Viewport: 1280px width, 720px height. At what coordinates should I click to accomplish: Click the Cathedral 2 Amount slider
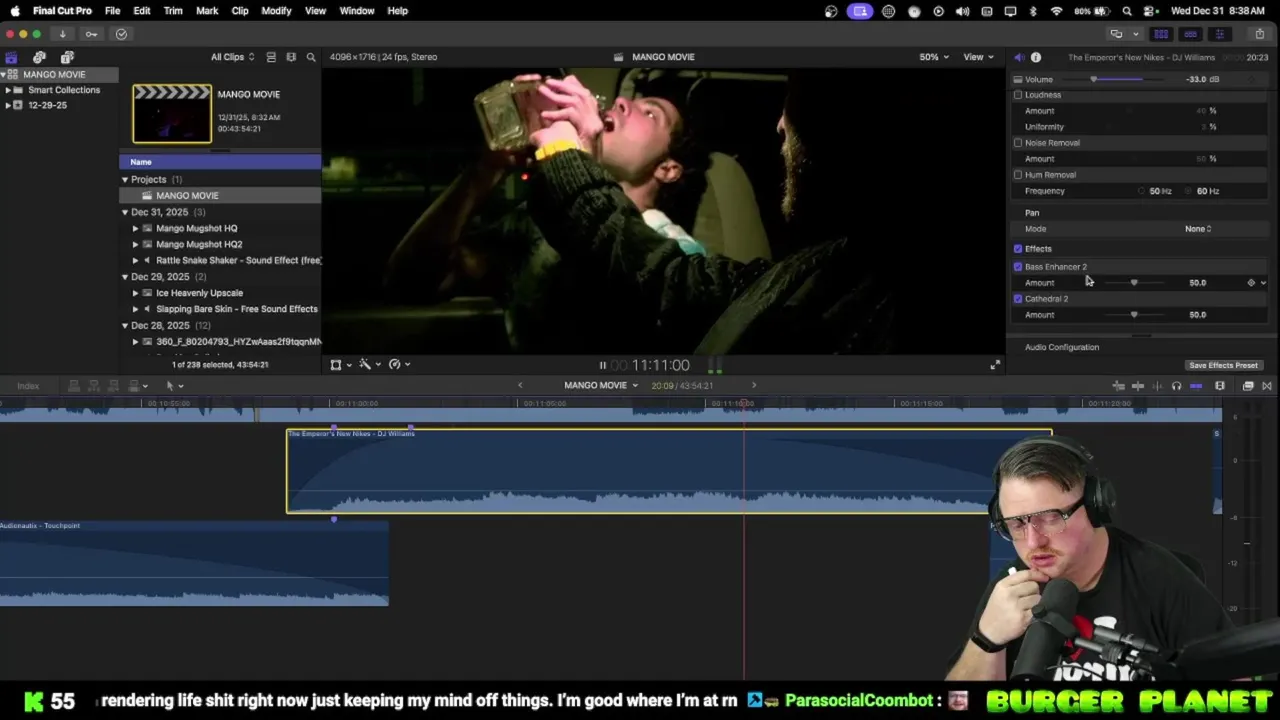1133,315
